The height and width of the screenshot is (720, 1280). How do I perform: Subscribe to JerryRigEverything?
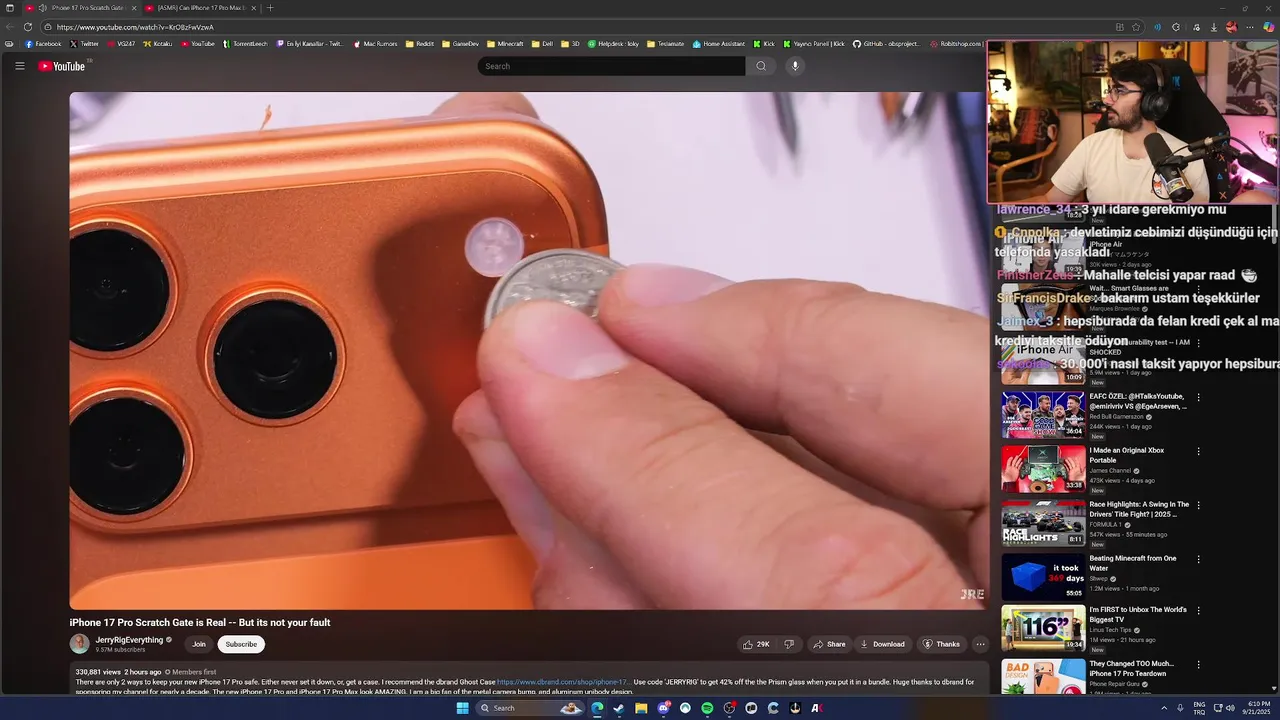[x=241, y=644]
